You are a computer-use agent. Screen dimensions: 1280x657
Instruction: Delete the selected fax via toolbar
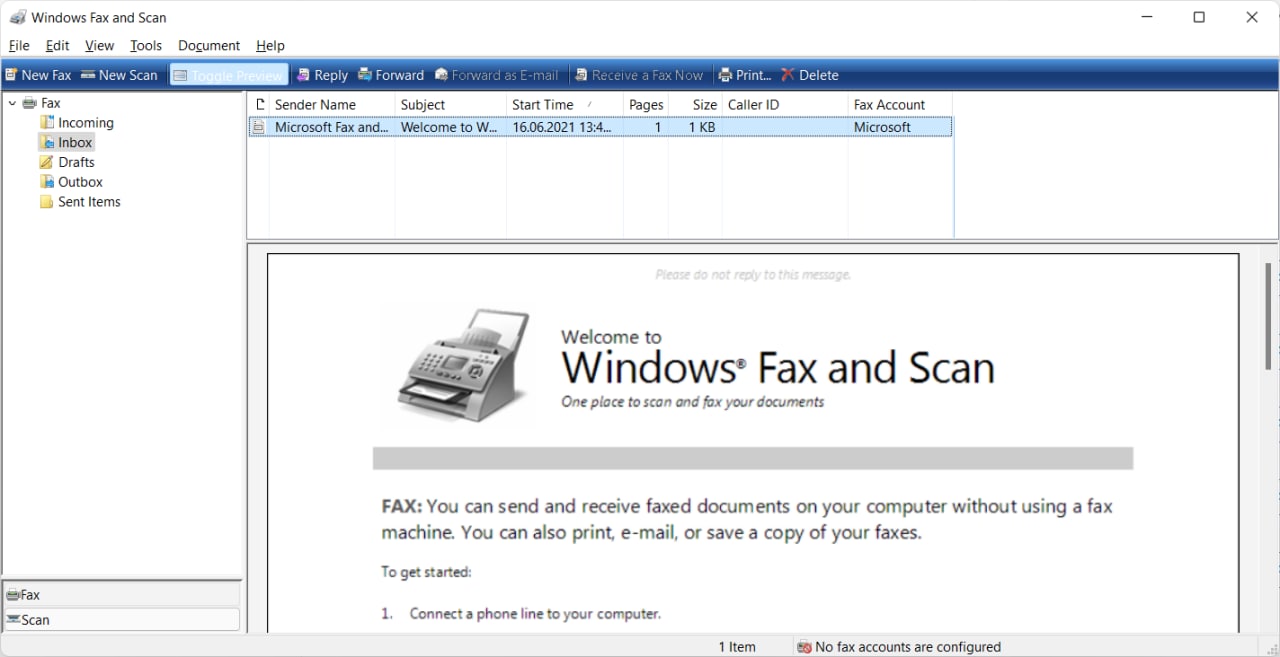point(810,75)
